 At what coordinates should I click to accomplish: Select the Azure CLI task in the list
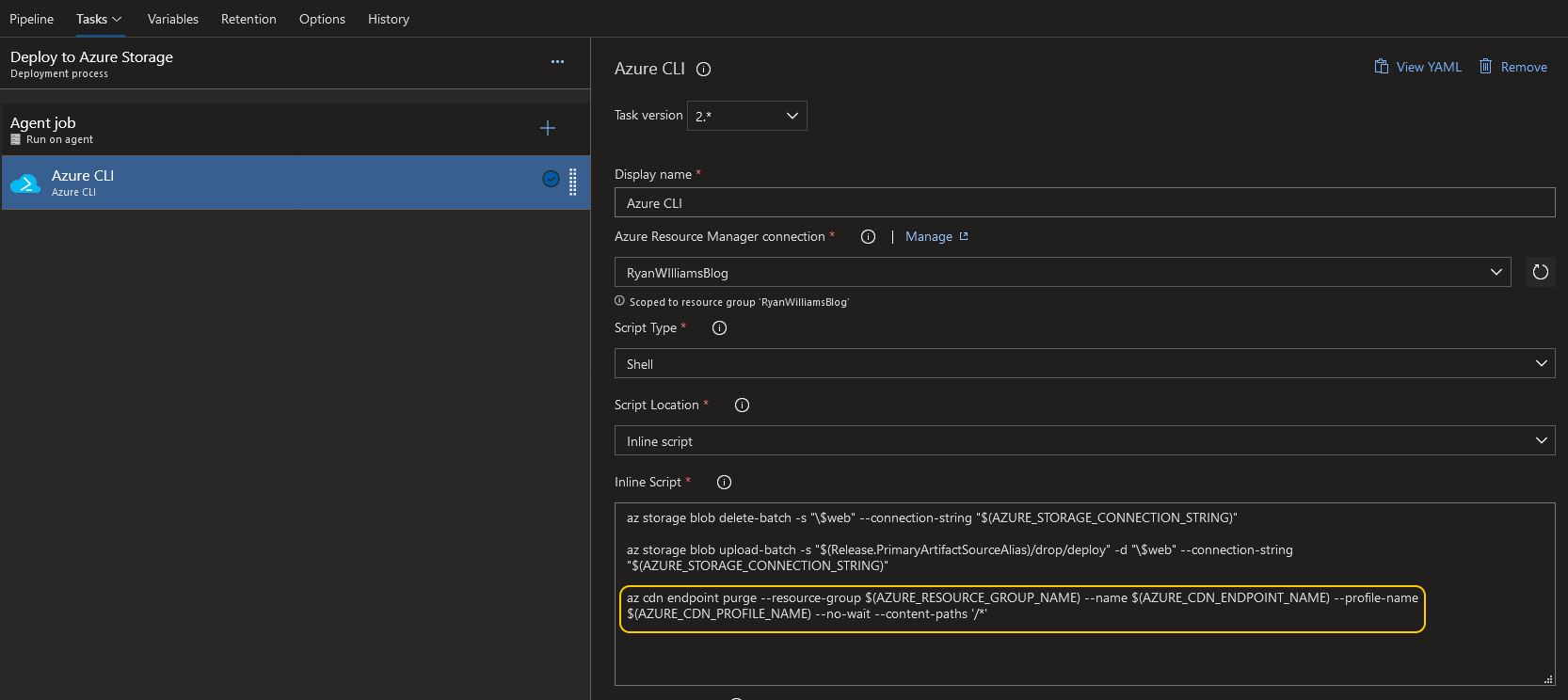coord(296,183)
